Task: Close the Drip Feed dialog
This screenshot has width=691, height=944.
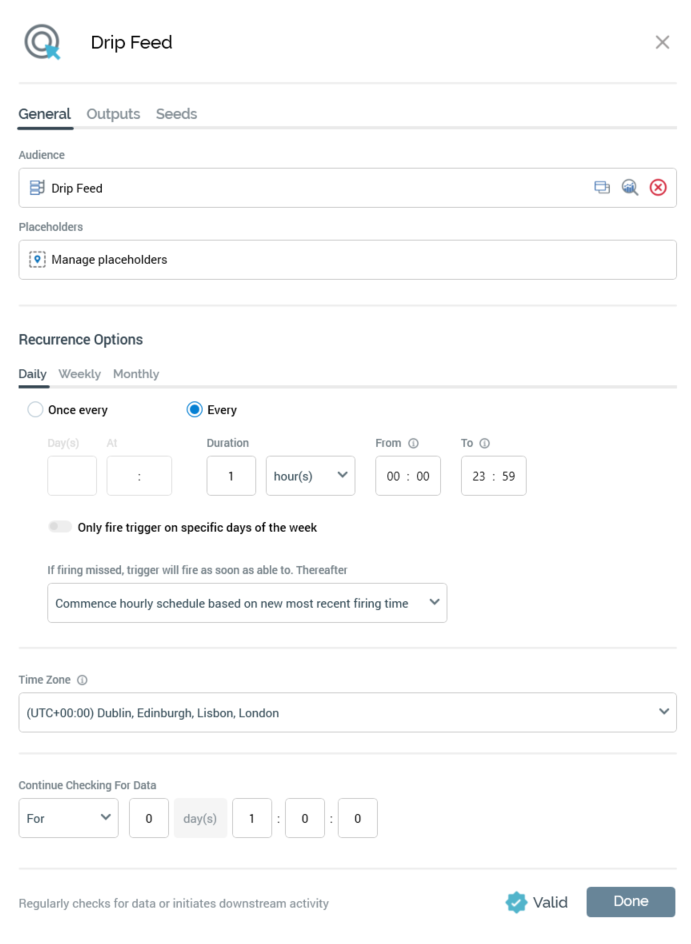Action: [x=662, y=42]
